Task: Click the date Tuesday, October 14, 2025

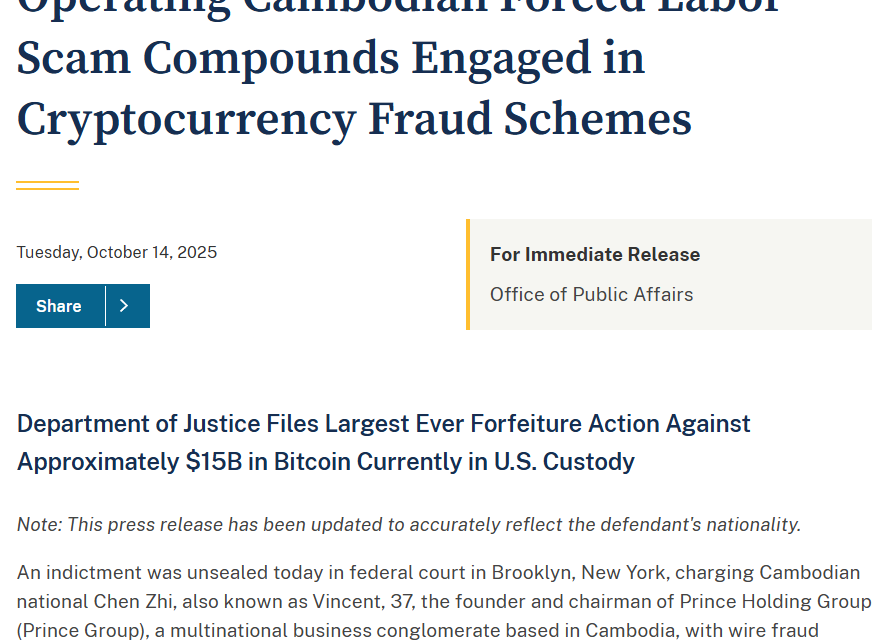Action: (x=117, y=252)
